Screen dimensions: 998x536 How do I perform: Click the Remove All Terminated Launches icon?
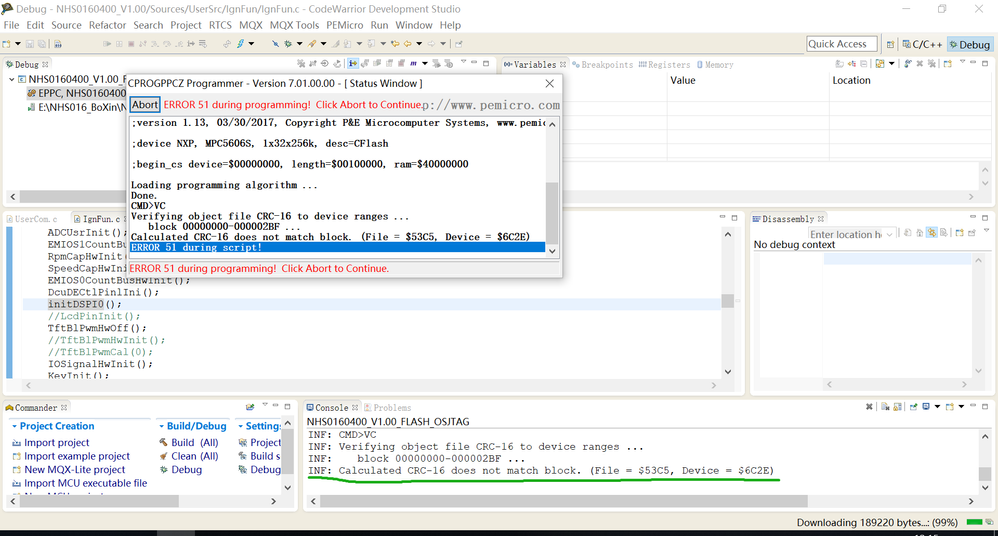click(x=300, y=64)
